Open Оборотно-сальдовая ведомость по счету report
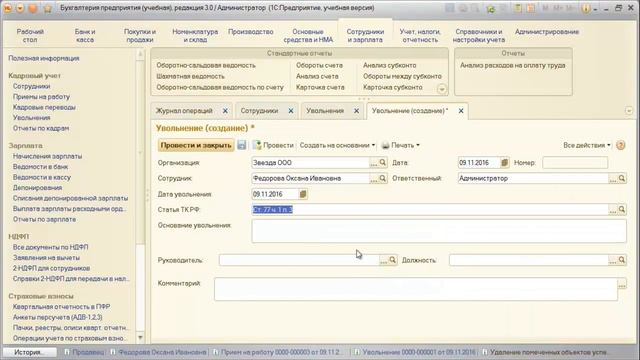This screenshot has width=640, height=360. [220, 87]
